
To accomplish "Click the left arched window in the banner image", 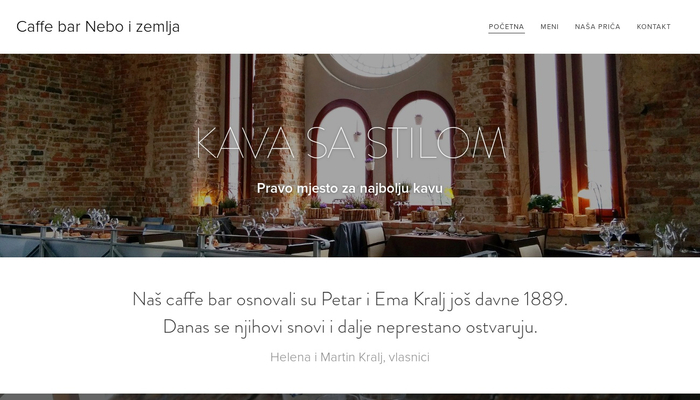I will (x=342, y=154).
